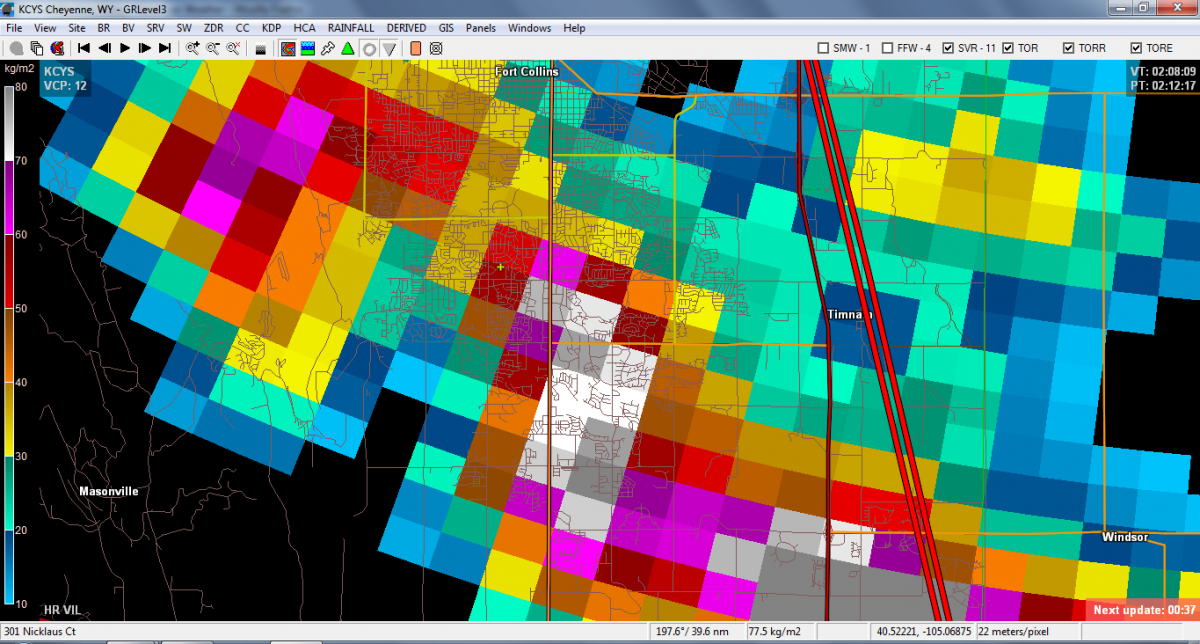Uncheck the SVR - 11 warnings checkbox
Image resolution: width=1200 pixels, height=644 pixels.
pos(948,48)
